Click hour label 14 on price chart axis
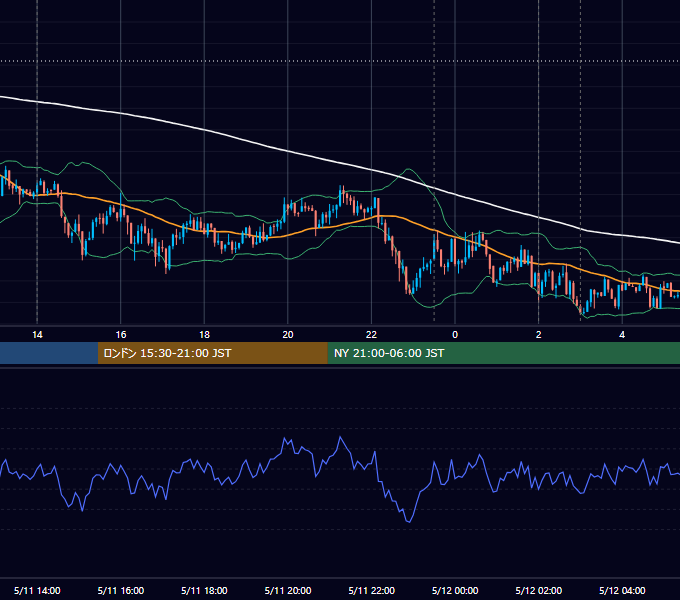This screenshot has height=600, width=680. coord(37,335)
